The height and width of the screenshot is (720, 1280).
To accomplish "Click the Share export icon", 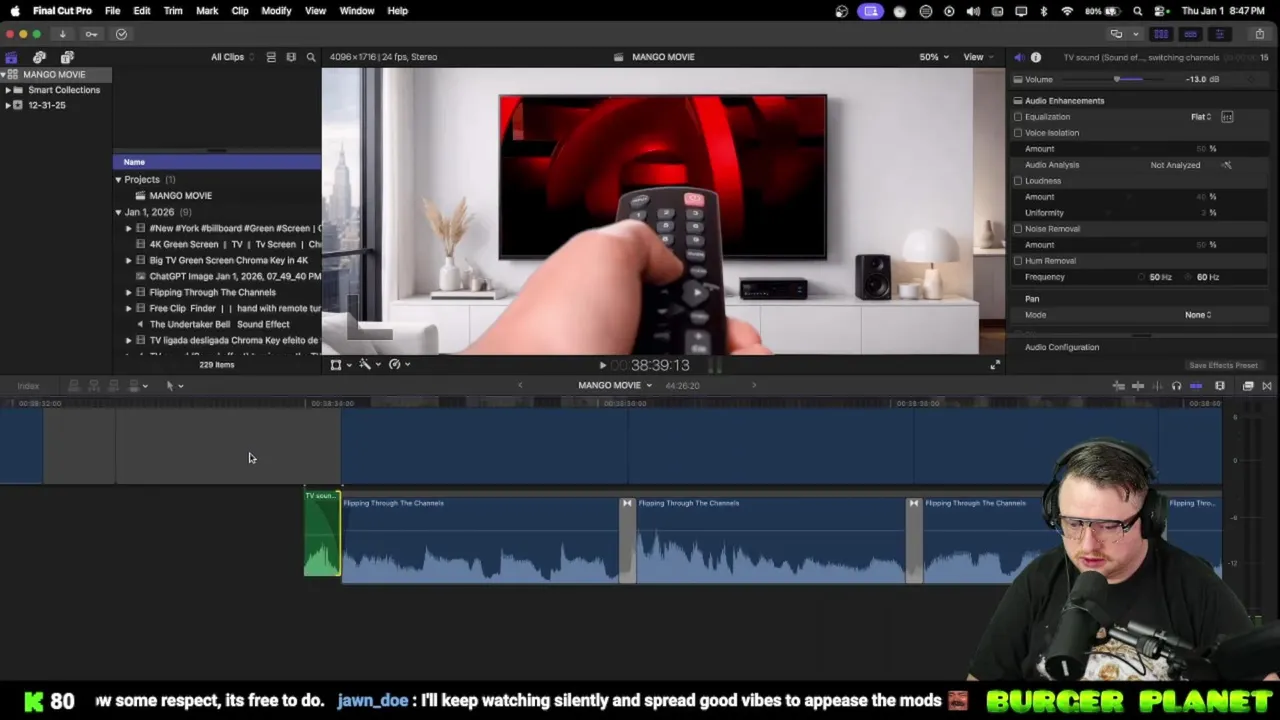I will [1260, 34].
